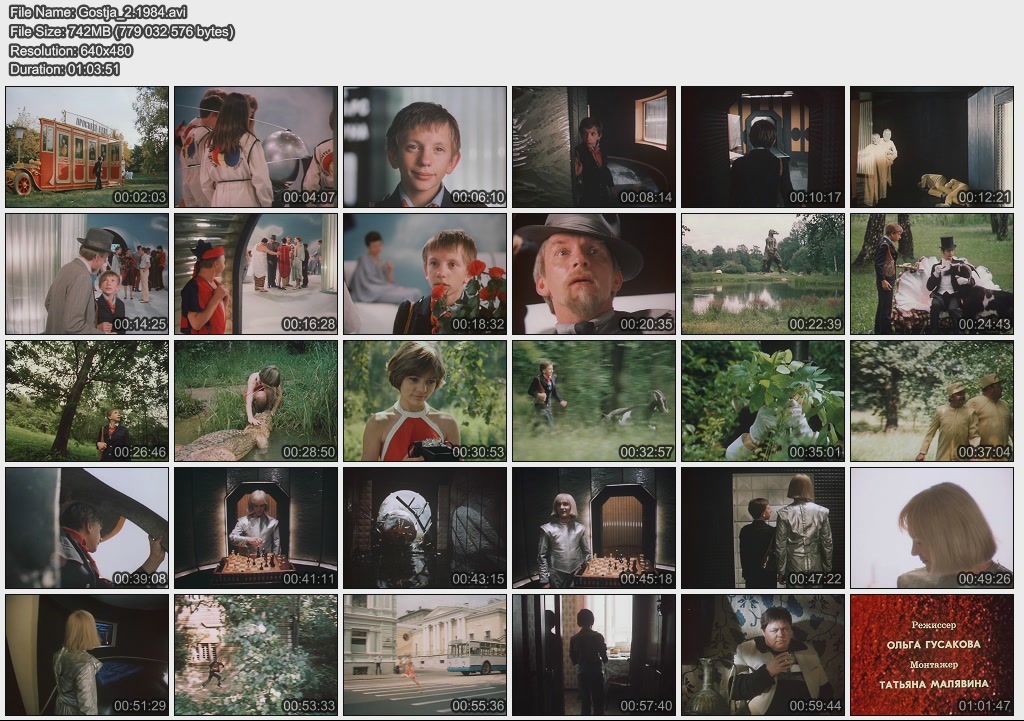Open the thumbnail stamped 00:12:21
Screen dimensions: 1024x721
(931, 146)
